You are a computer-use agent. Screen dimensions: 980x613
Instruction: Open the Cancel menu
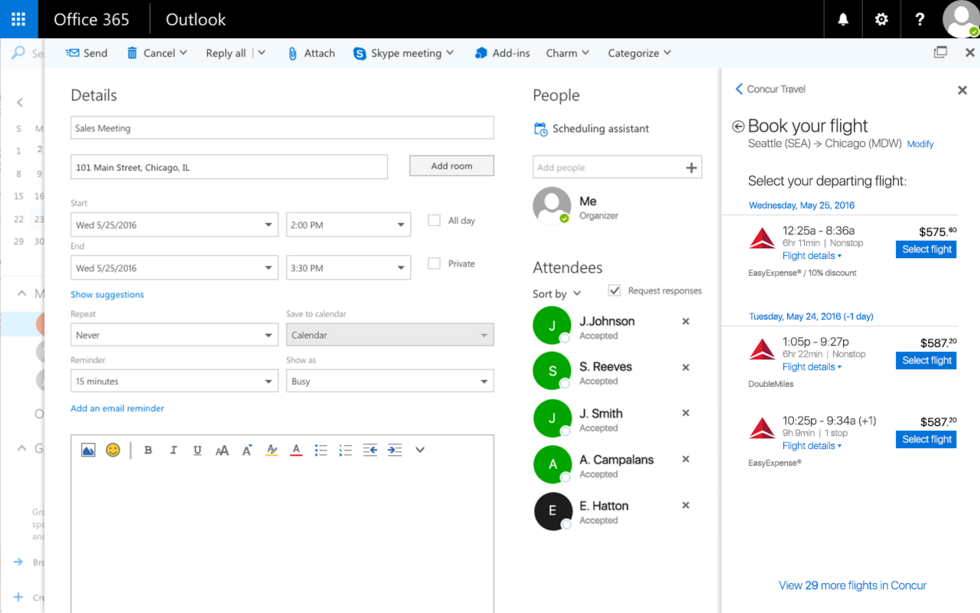coord(157,53)
